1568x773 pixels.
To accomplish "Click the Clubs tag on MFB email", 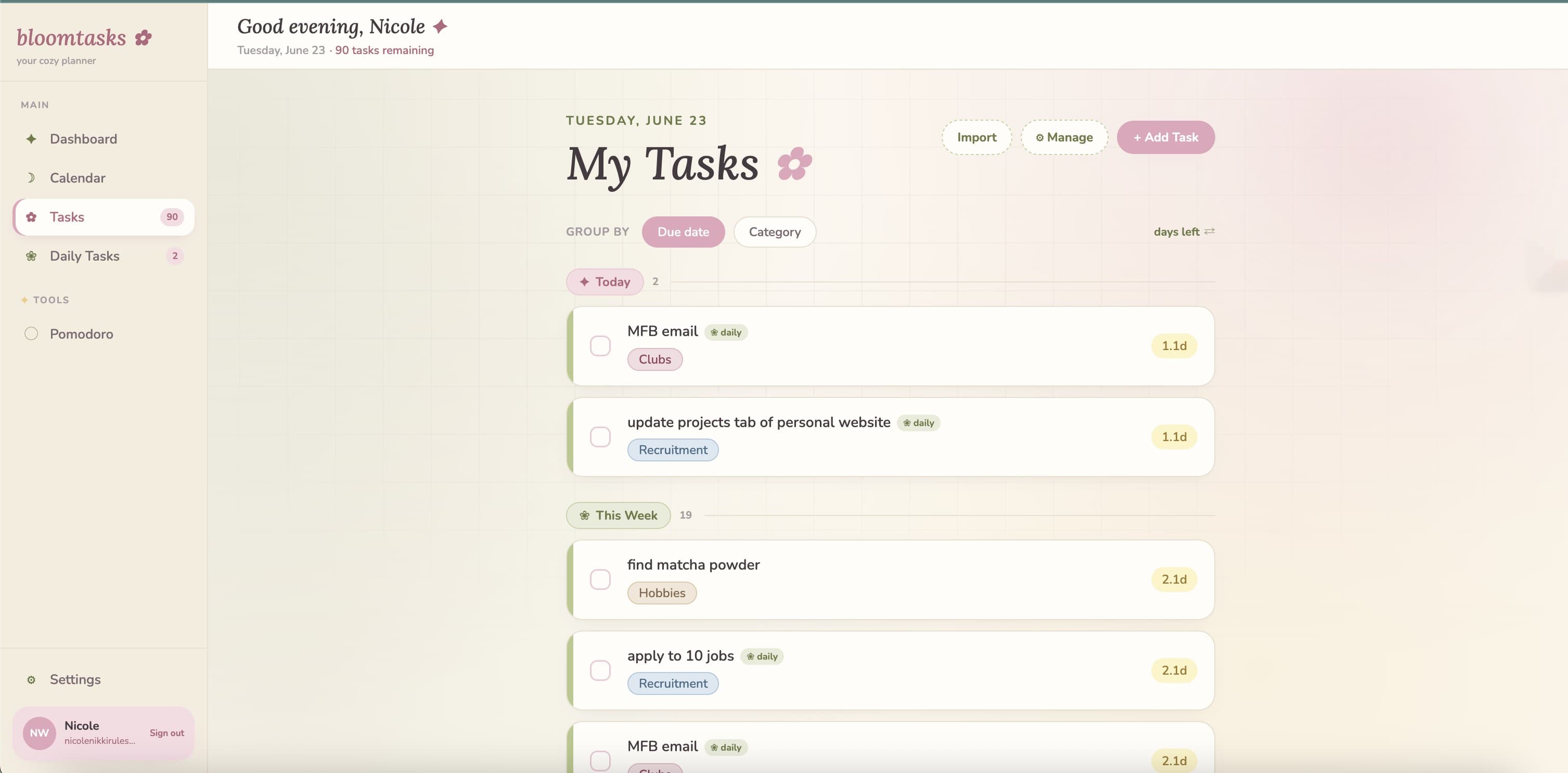I will [655, 359].
